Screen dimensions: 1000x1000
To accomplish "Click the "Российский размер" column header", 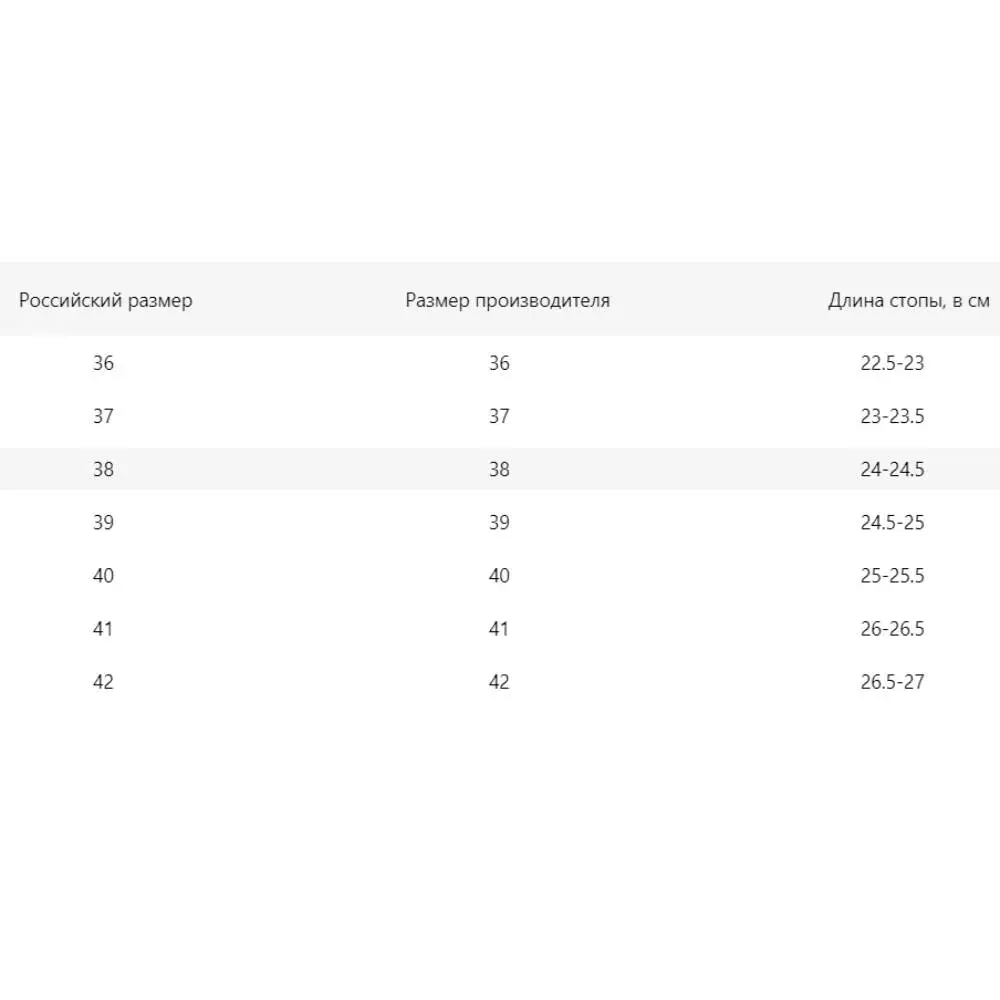I will (x=106, y=300).
